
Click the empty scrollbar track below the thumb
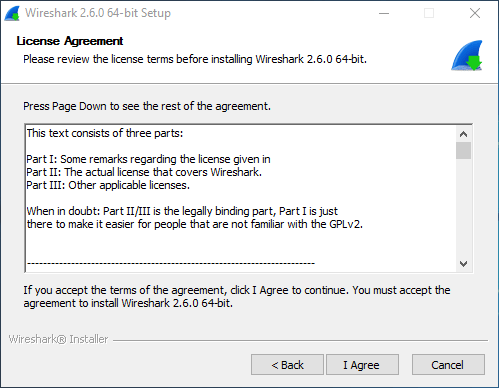(x=463, y=207)
